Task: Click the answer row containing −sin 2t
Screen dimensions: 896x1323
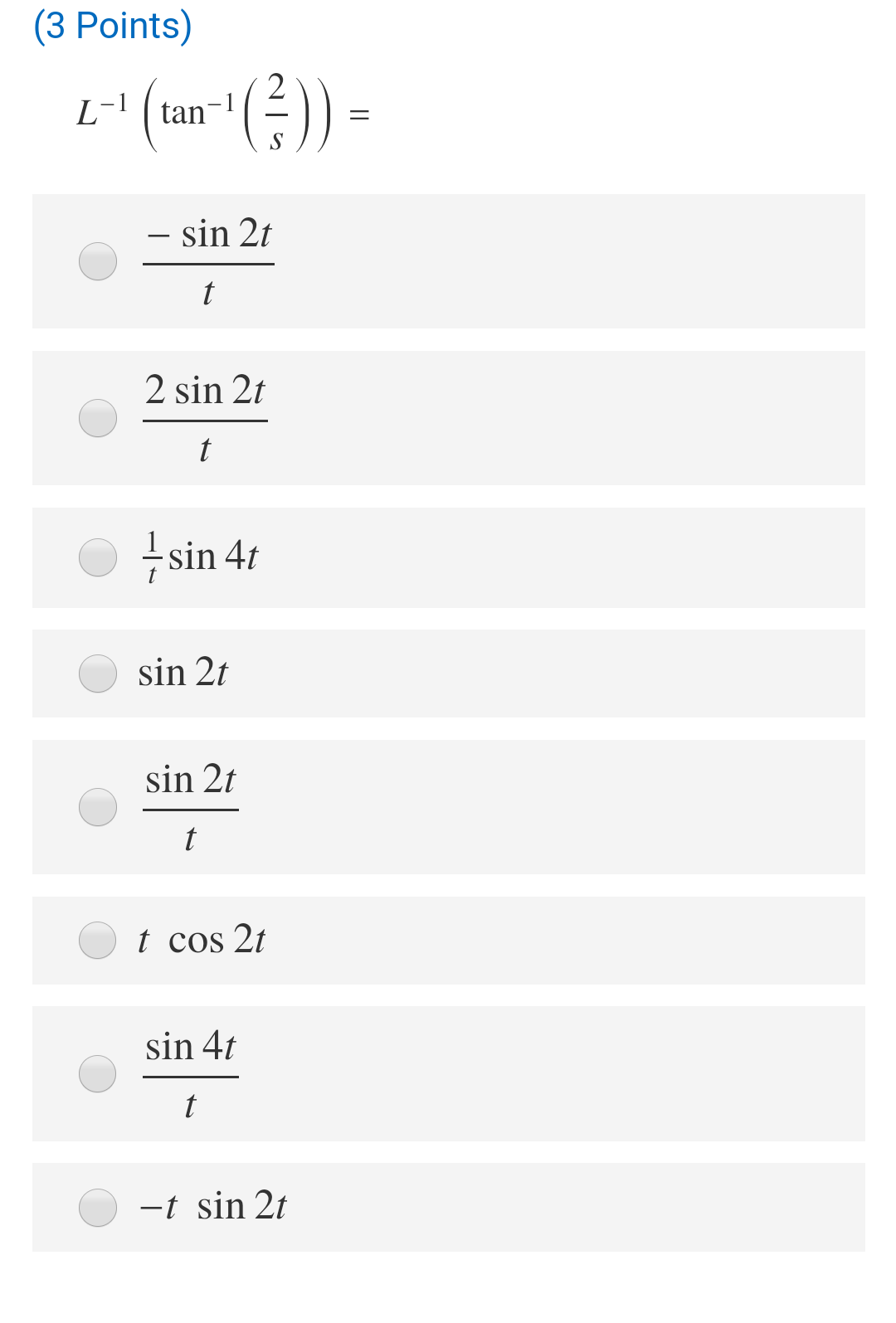Action: 415,260
